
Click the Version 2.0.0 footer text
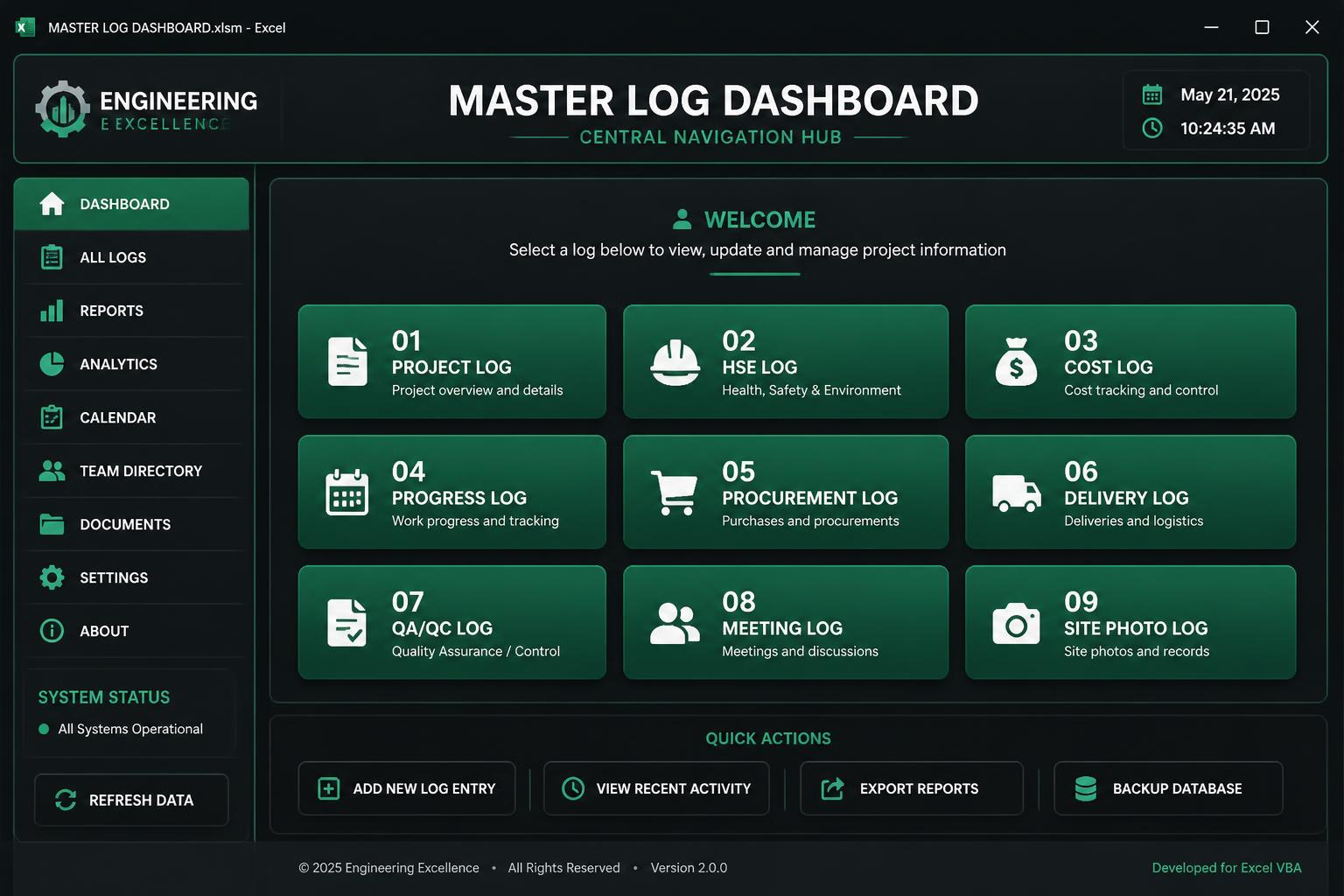click(689, 868)
